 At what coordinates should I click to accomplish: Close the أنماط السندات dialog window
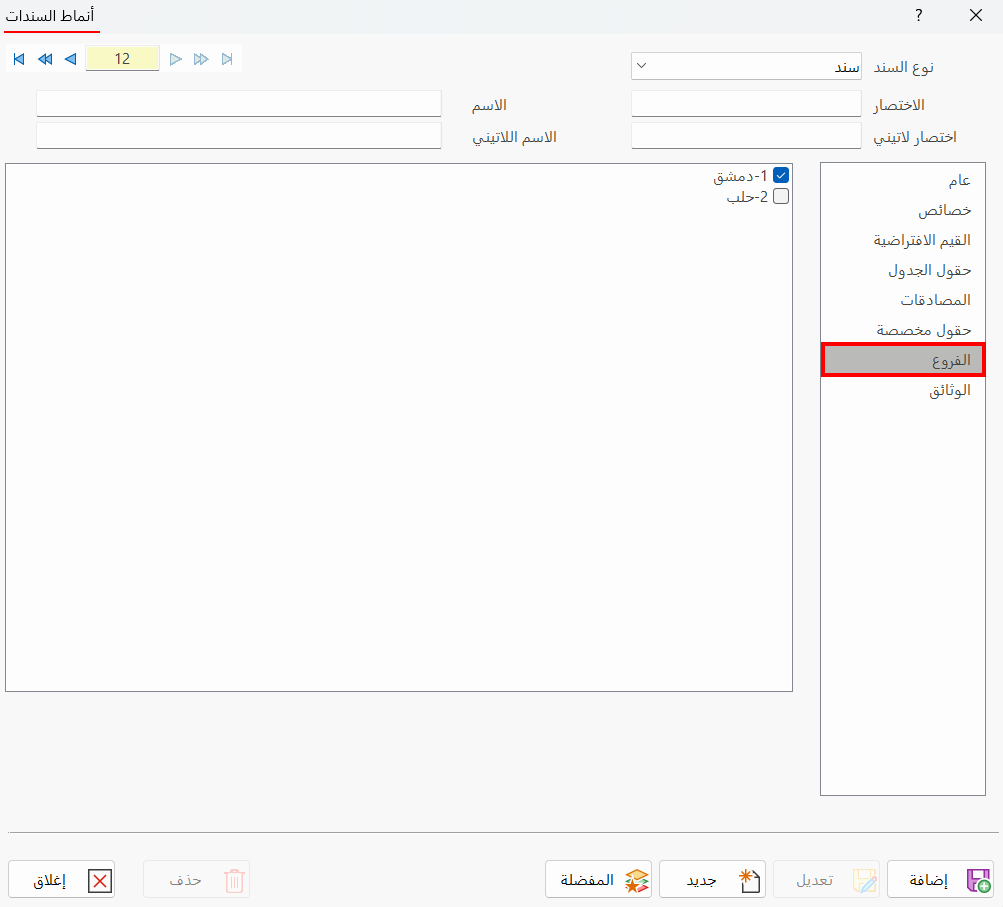[975, 15]
